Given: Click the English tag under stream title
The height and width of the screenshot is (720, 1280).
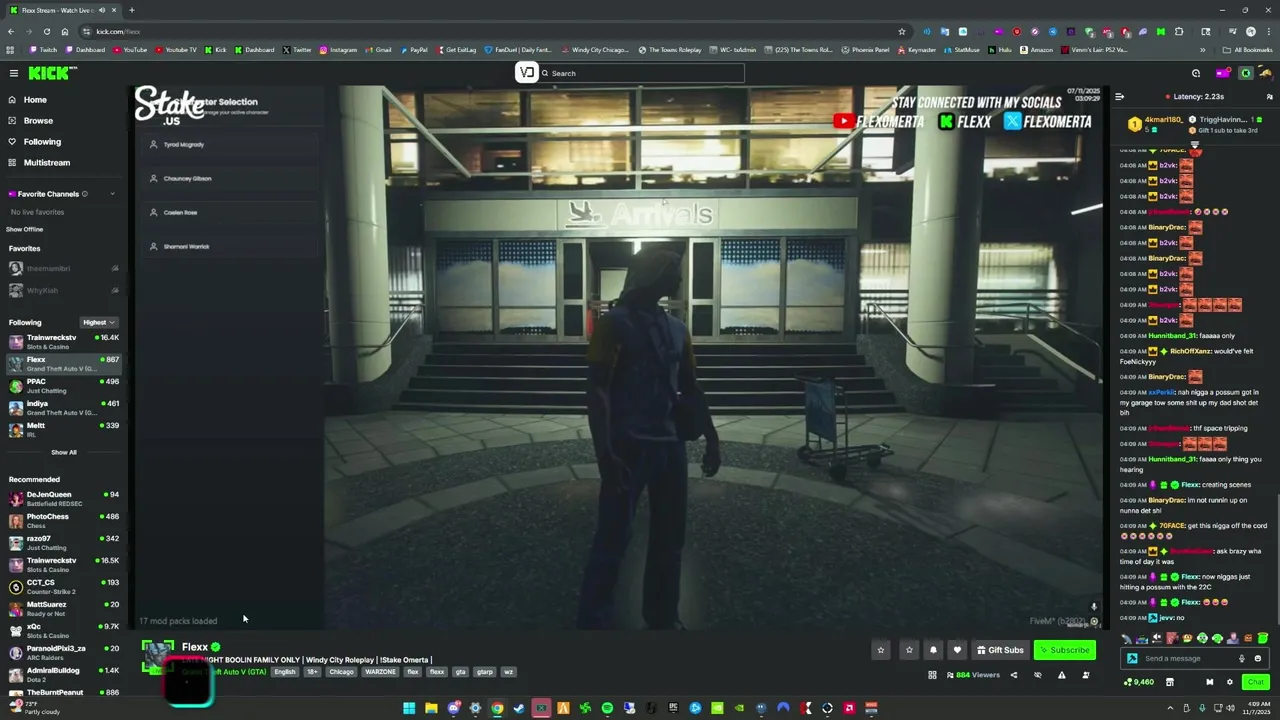Looking at the screenshot, I should (285, 672).
